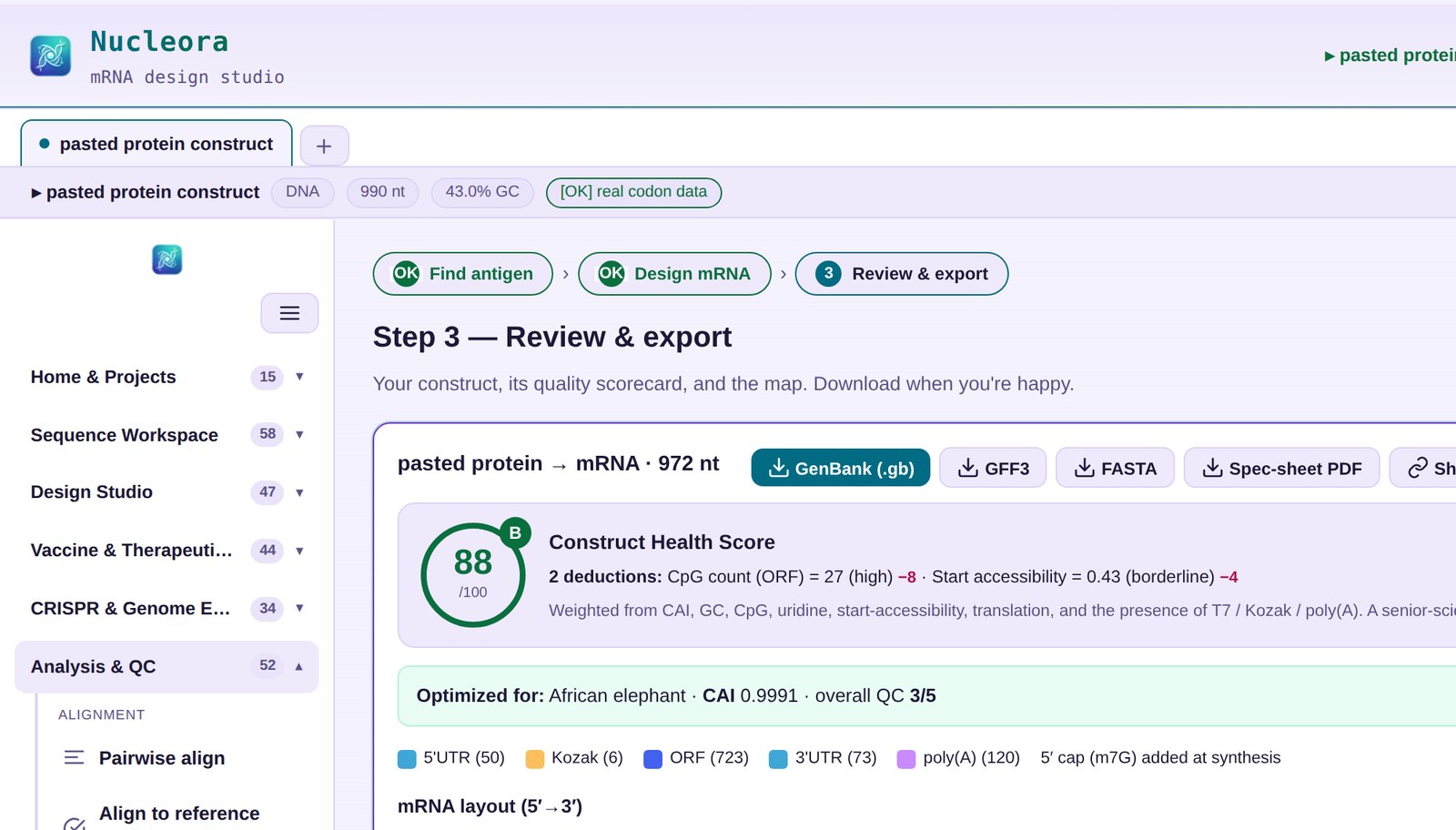
Task: Click the small Nucleora logo in the sidebar
Action: [167, 259]
